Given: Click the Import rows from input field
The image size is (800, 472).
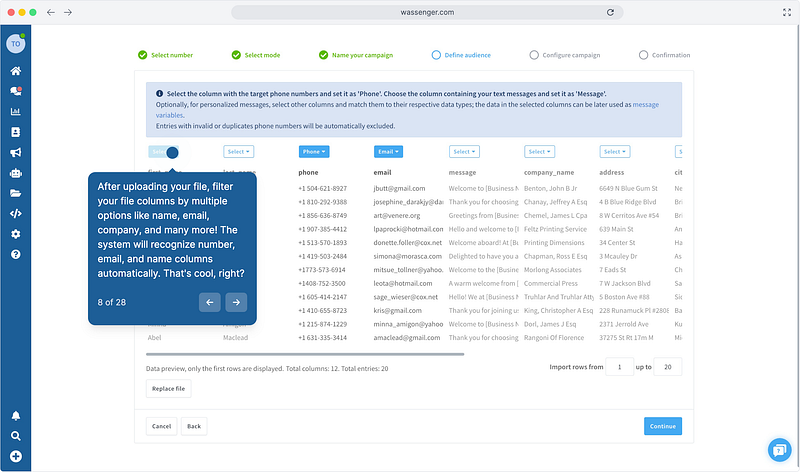Looking at the screenshot, I should pos(620,367).
